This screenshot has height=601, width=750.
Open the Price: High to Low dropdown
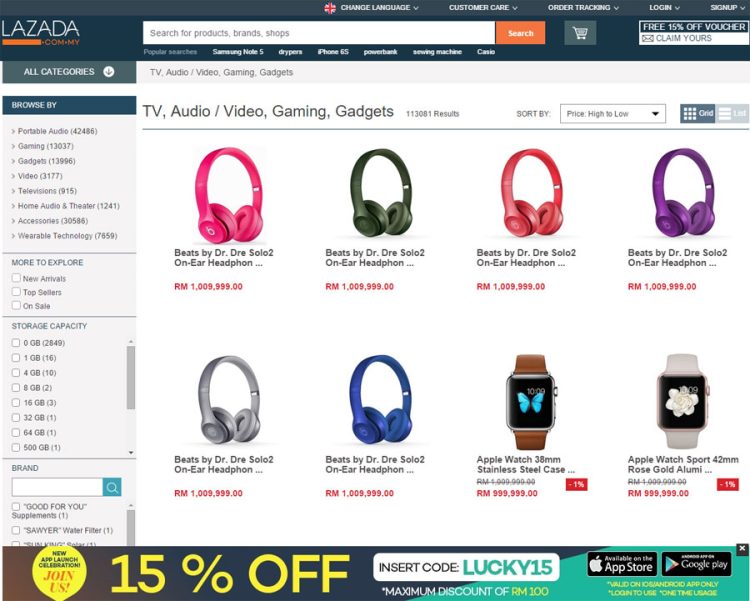pyautogui.click(x=613, y=114)
